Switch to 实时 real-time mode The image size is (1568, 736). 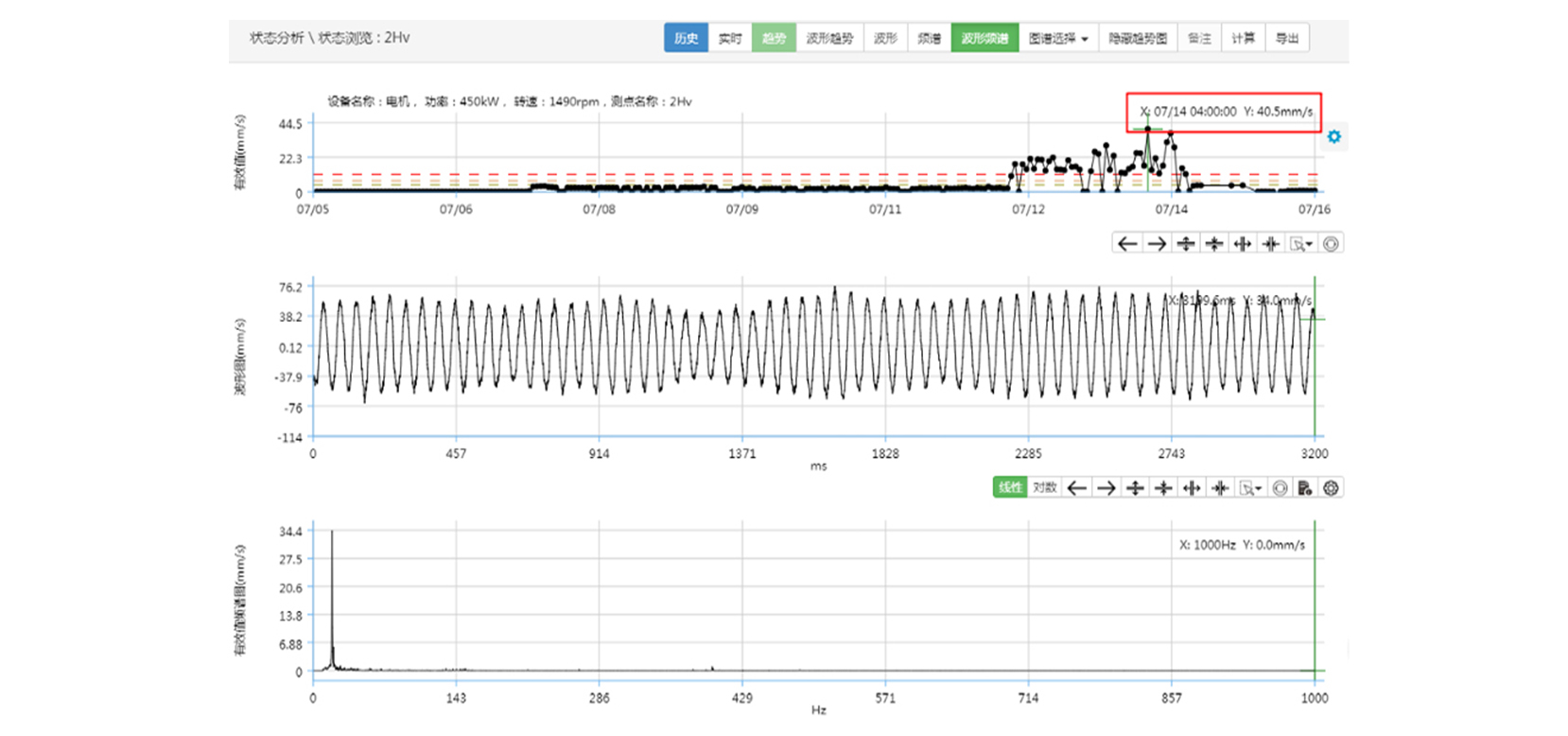730,39
